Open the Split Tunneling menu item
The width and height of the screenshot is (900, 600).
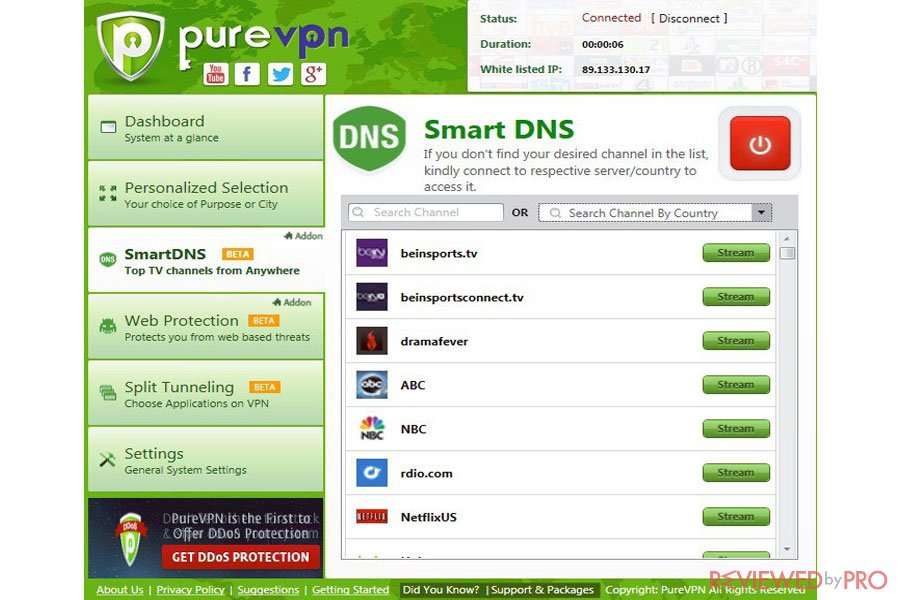tap(205, 393)
